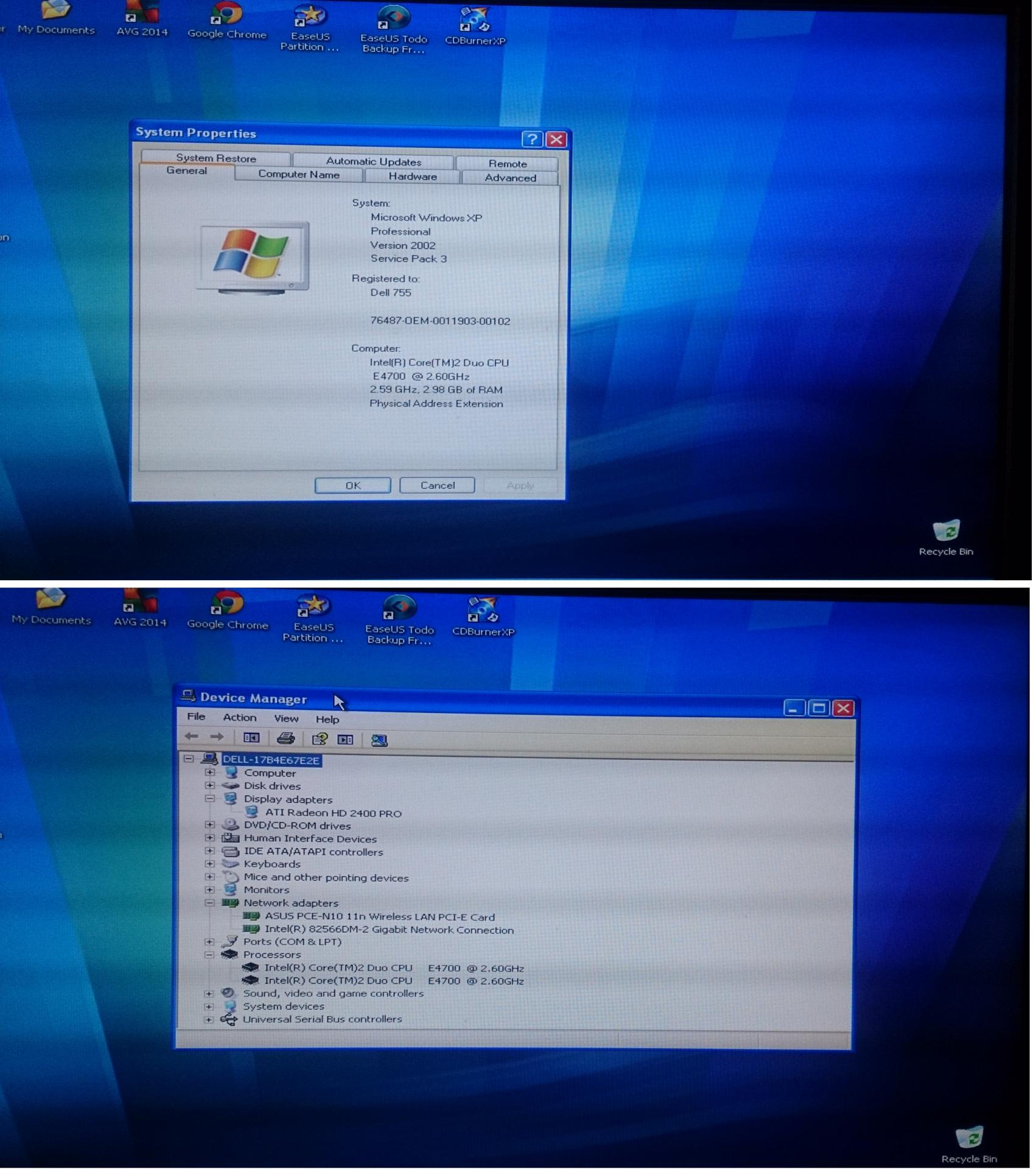Click the question mark help button in System Properties
Viewport: 1036px width, 1169px height.
(532, 139)
